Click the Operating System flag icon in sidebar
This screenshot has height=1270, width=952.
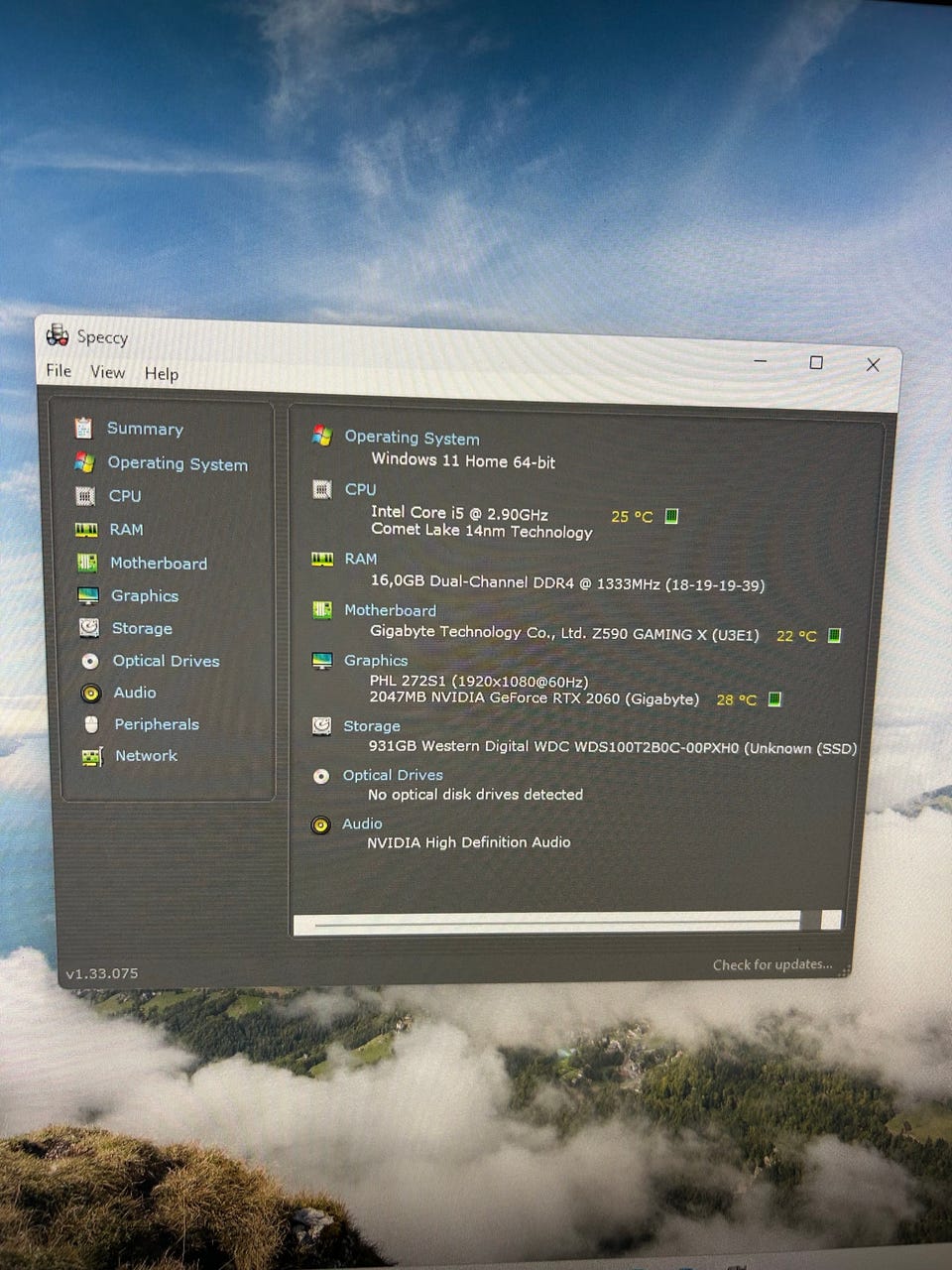(84, 462)
